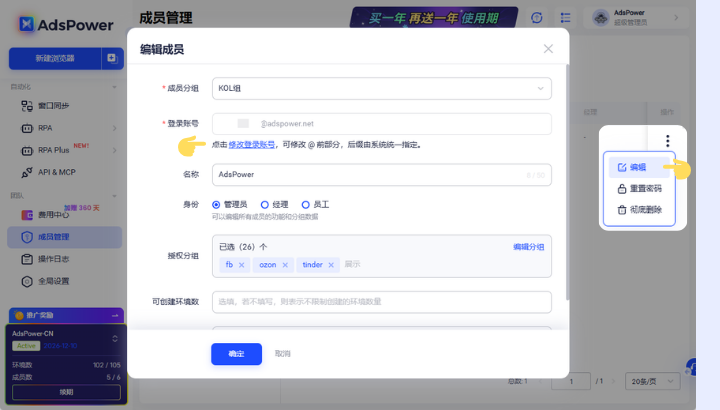
Task: Select the 经理 manager radio
Action: coord(264,205)
